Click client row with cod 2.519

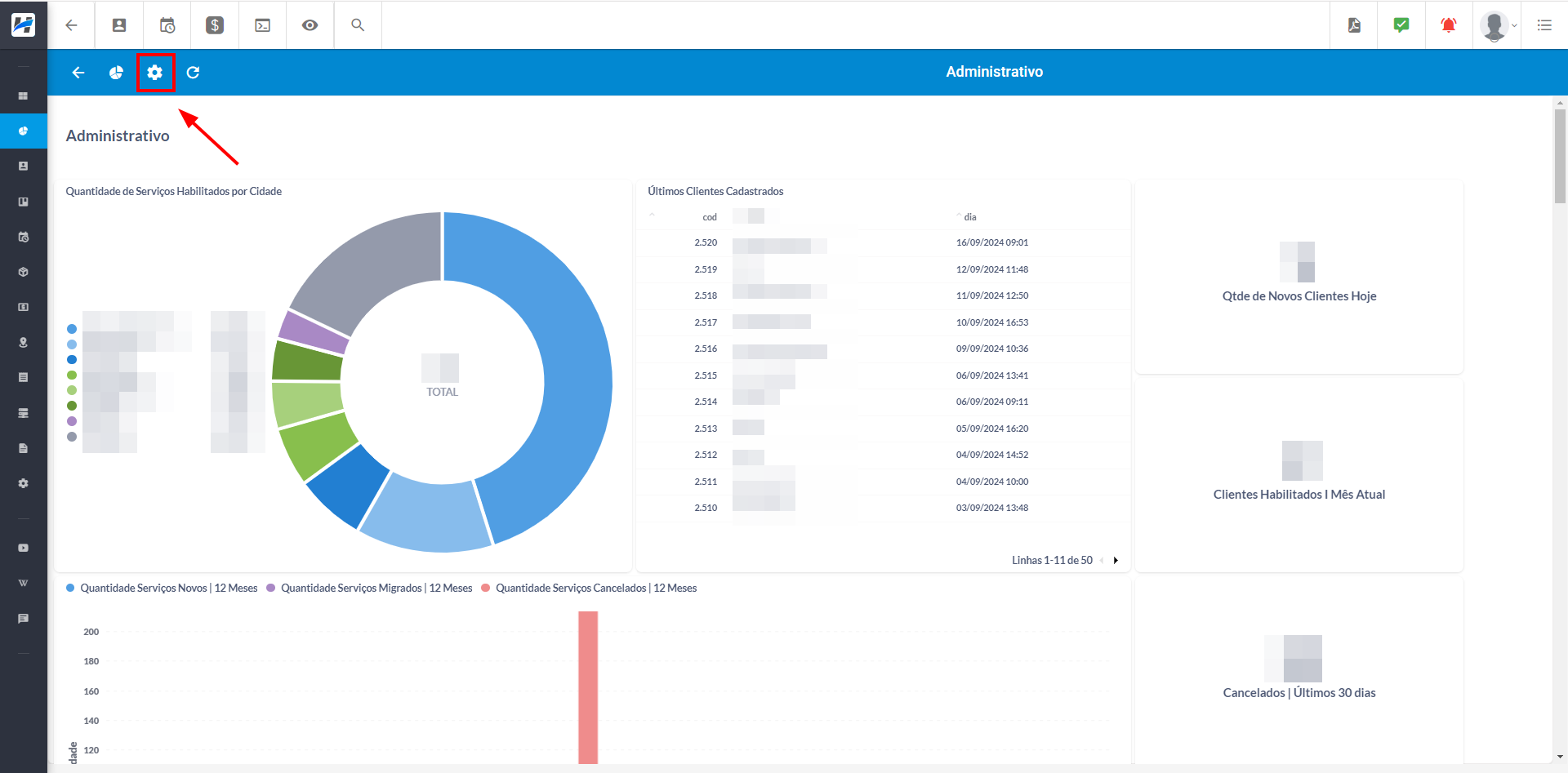tap(883, 269)
